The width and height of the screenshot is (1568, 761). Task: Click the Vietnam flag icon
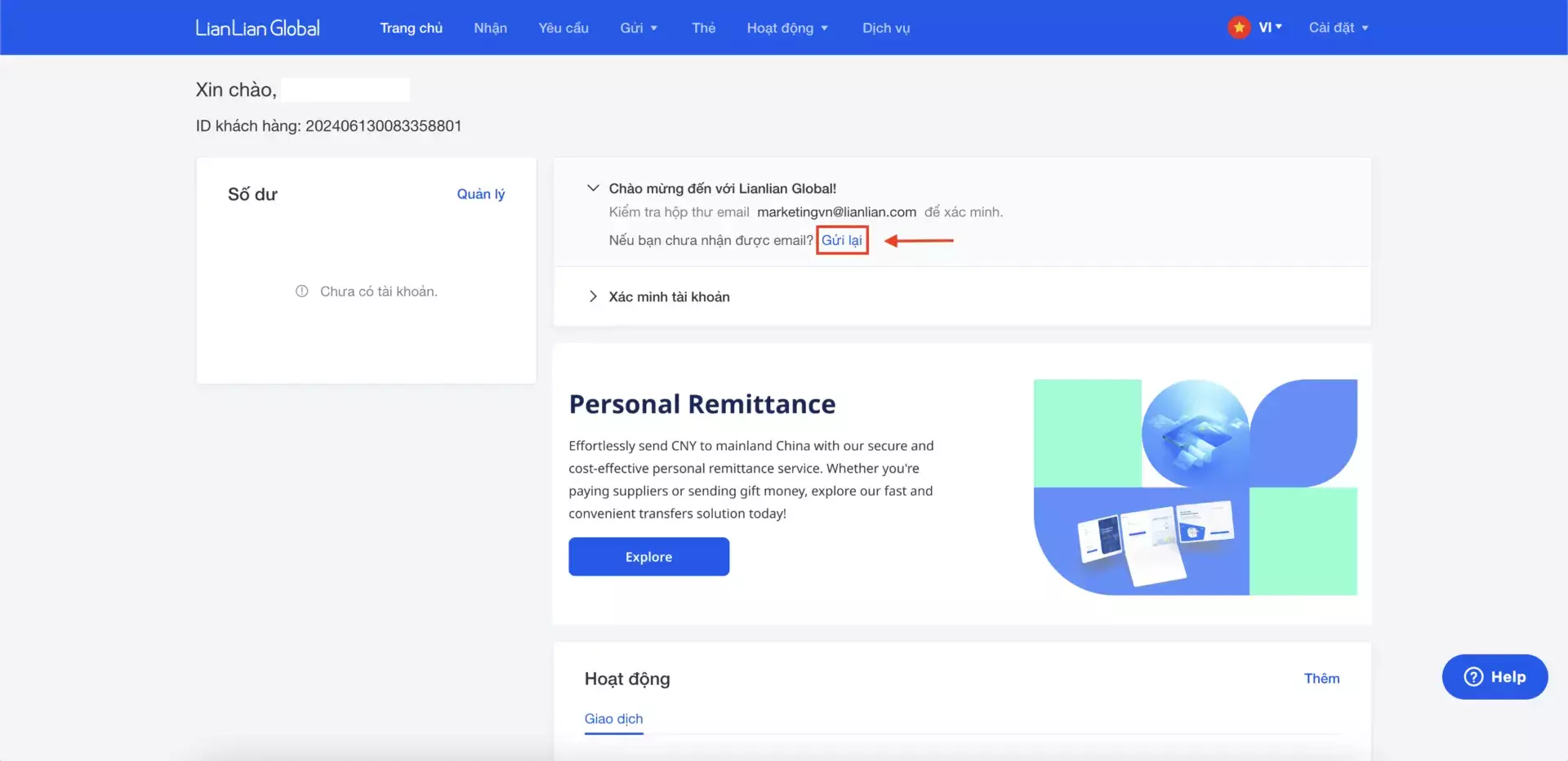(1239, 28)
